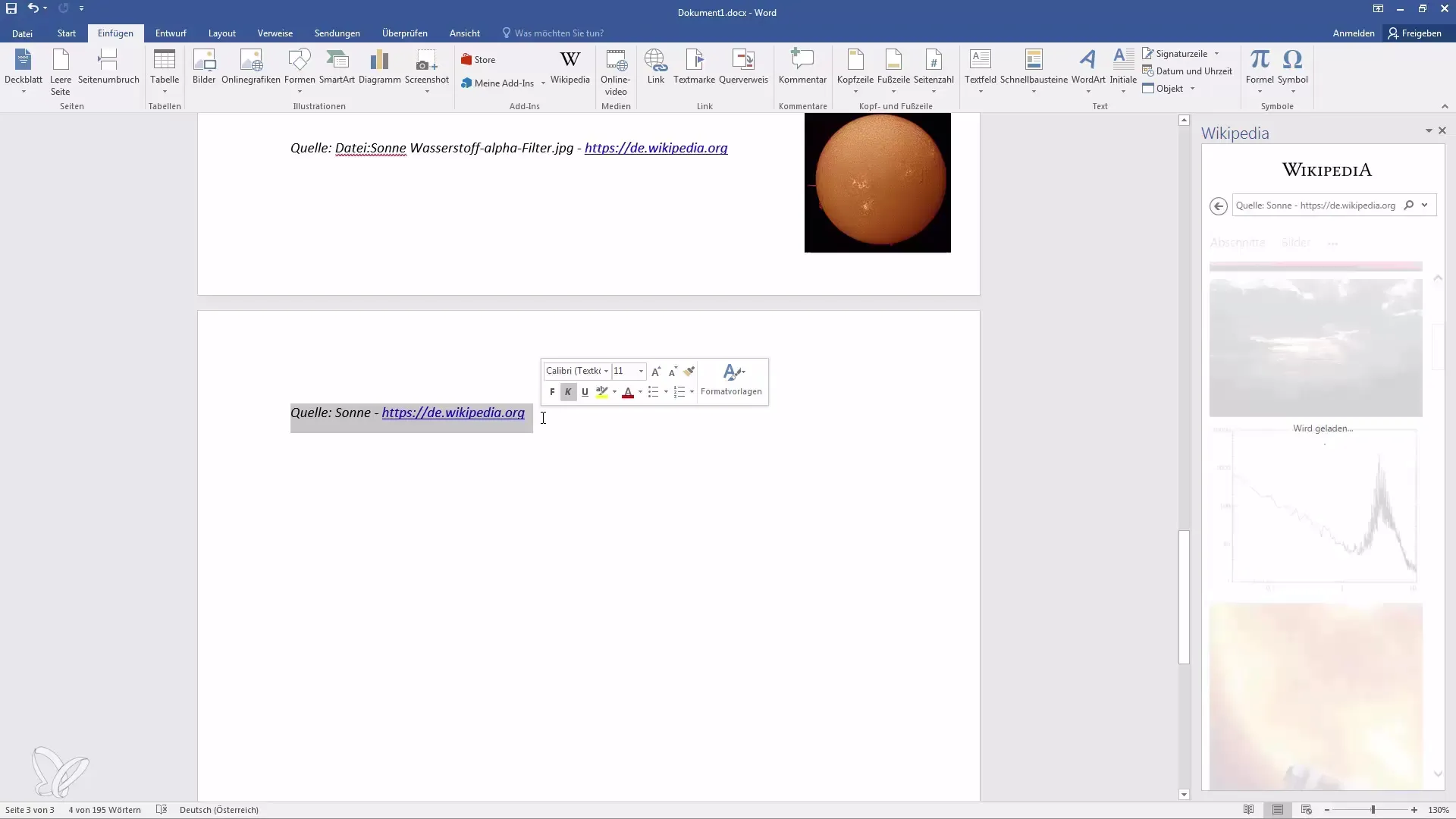Switch to the Layout tab
This screenshot has width=1456, height=819.
222,33
